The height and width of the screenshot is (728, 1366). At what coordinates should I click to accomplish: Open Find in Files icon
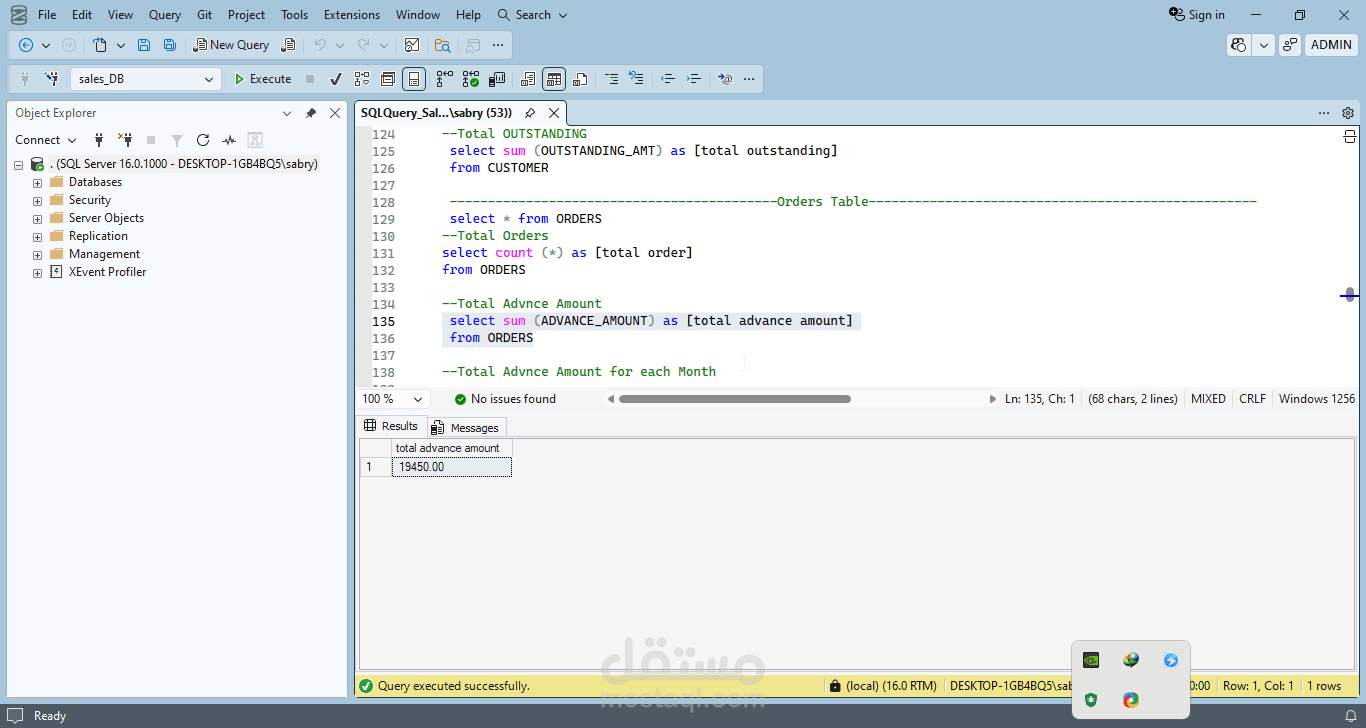point(442,45)
